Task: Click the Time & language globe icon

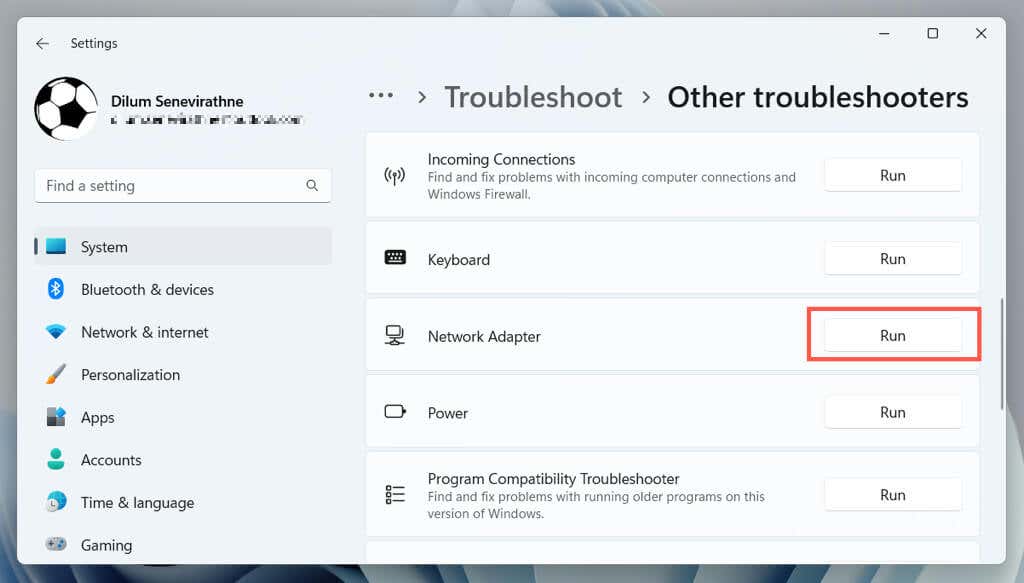Action: click(56, 501)
